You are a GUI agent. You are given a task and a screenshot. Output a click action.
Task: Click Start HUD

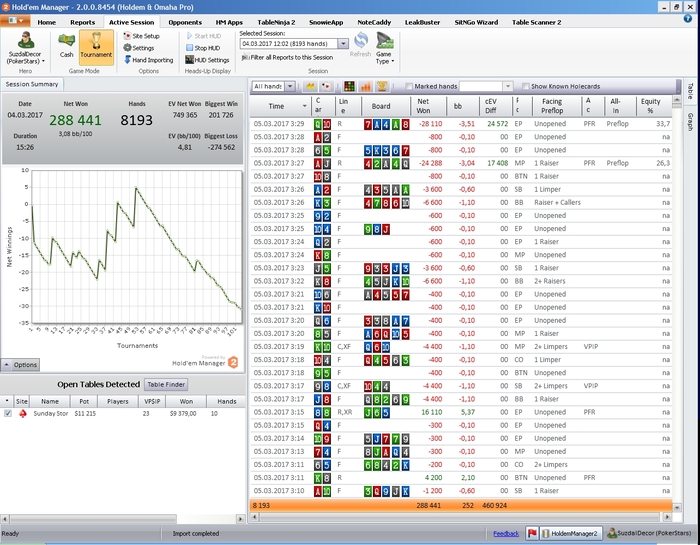pos(204,36)
